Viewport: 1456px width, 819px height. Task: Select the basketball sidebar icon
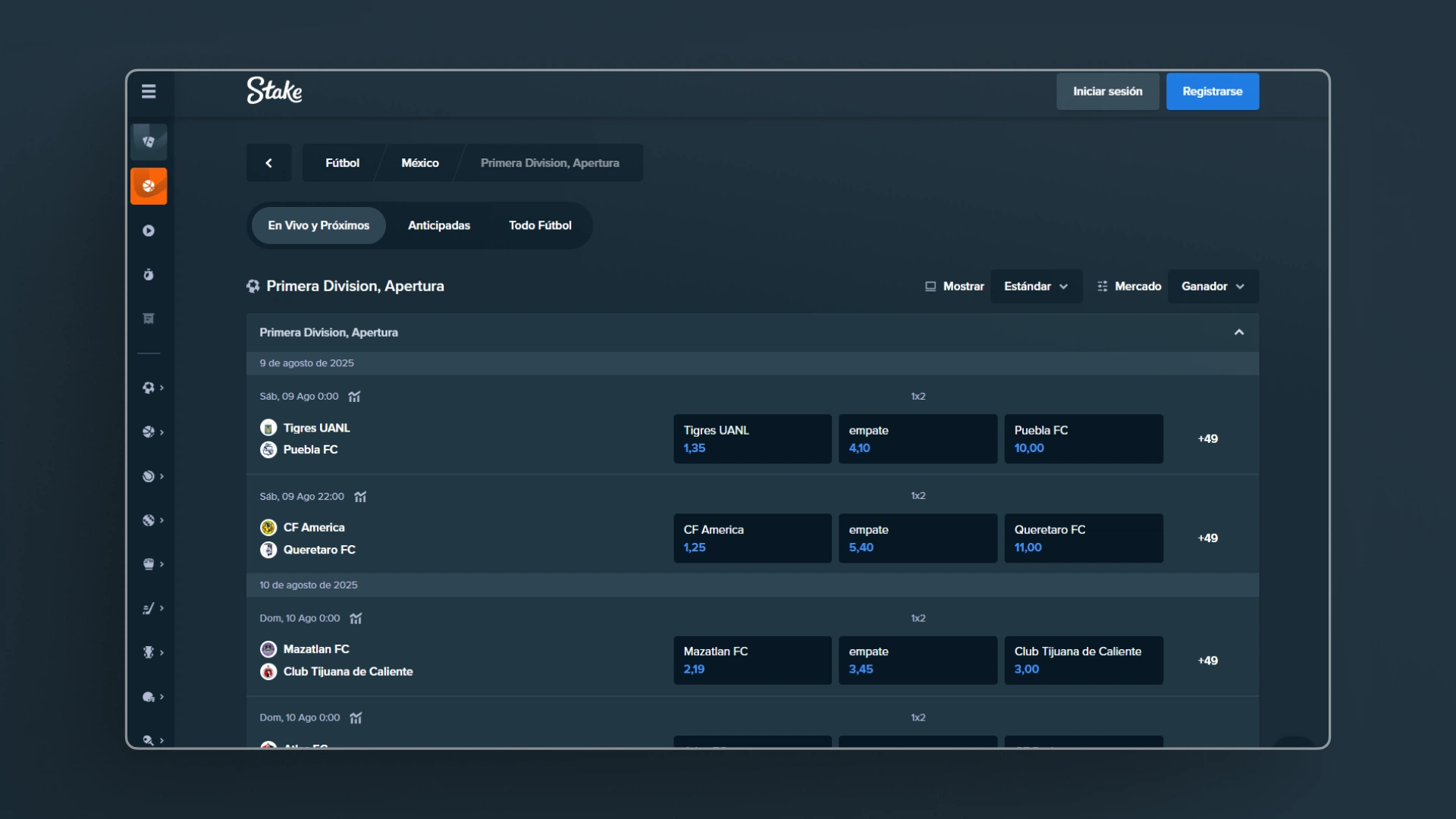(148, 431)
